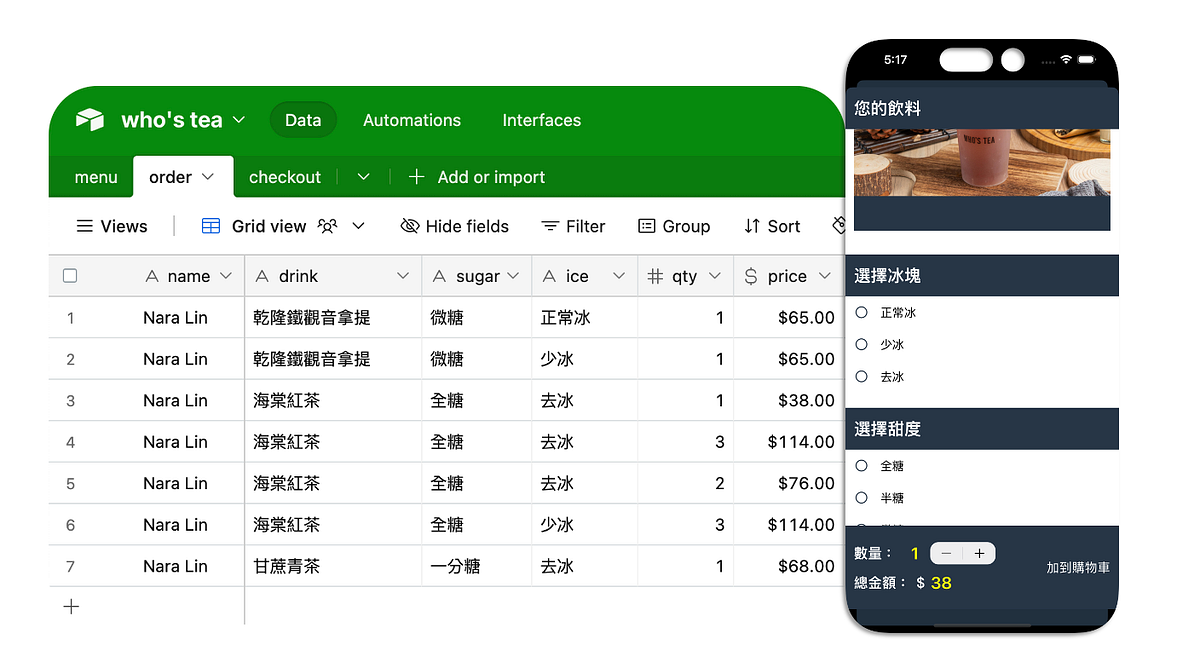This screenshot has width=1200, height=661.
Task: Open the checkout table tab
Action: pos(285,177)
